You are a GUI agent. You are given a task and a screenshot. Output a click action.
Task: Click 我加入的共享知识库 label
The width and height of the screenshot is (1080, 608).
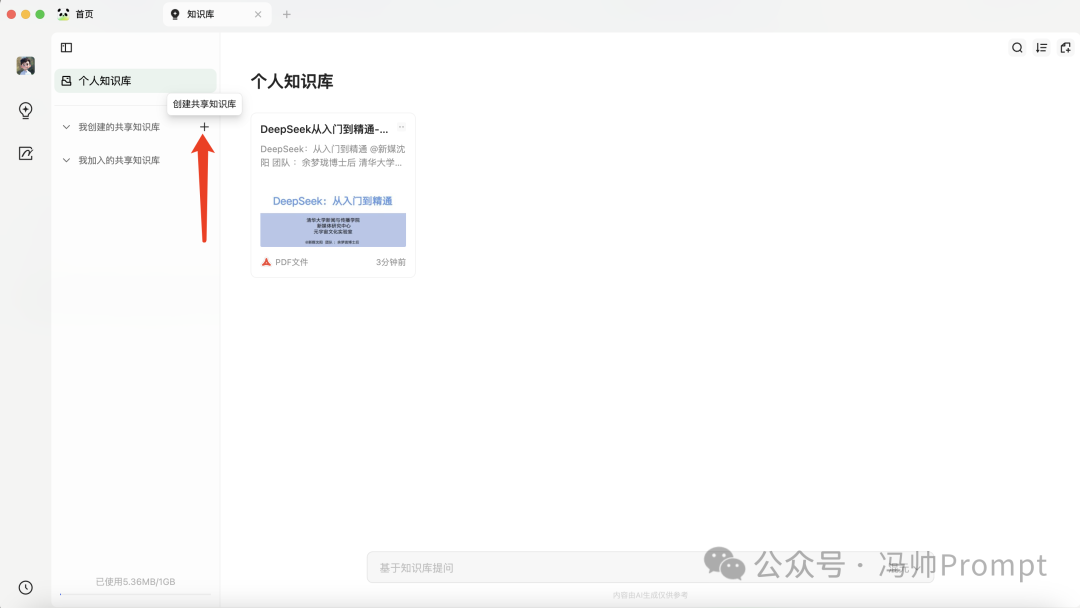tap(119, 160)
